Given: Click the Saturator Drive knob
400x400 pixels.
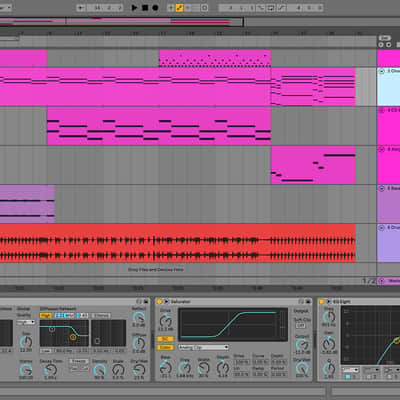Looking at the screenshot, I should click(165, 321).
